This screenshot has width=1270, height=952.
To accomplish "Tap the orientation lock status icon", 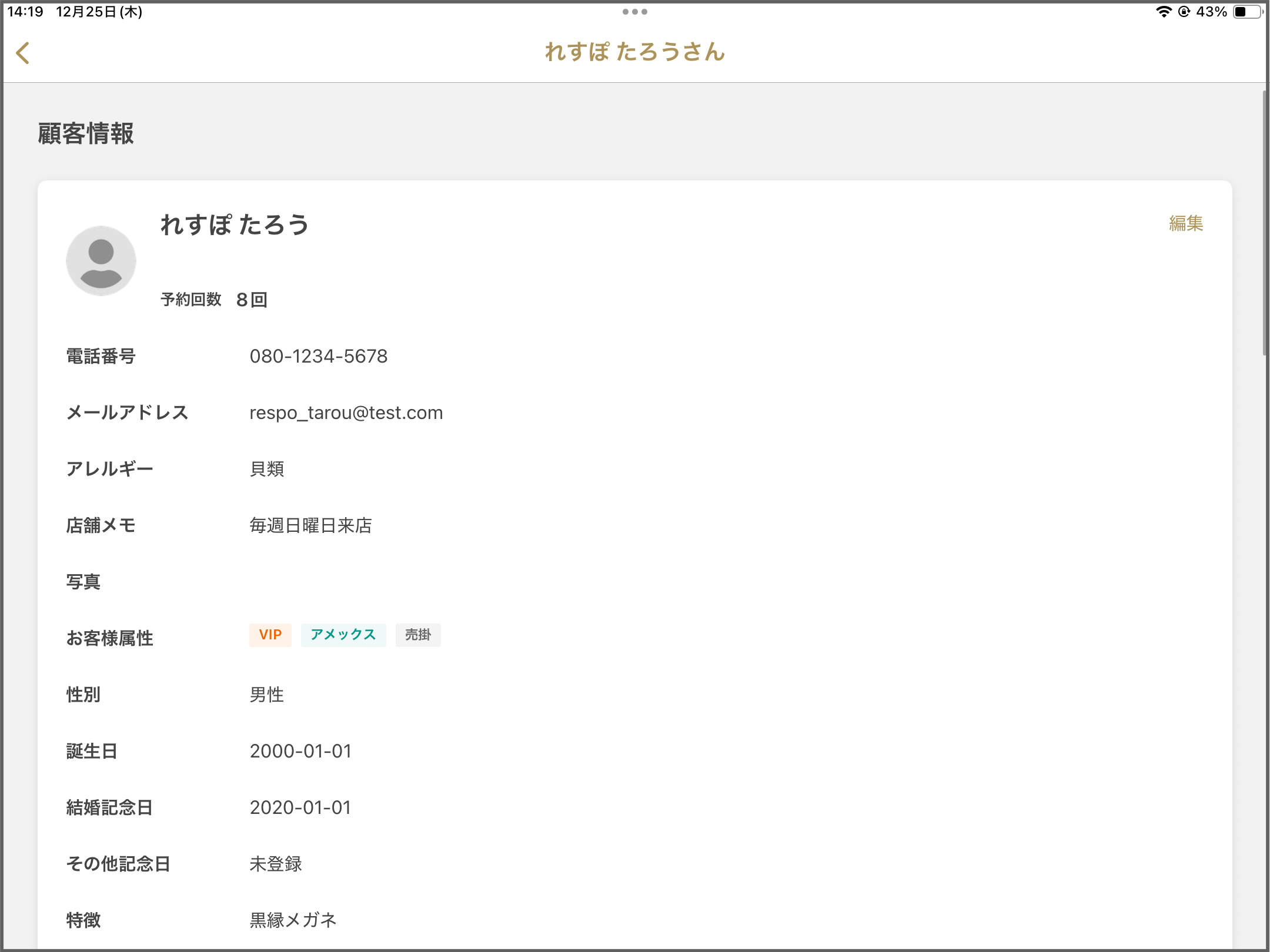I will point(1184,12).
